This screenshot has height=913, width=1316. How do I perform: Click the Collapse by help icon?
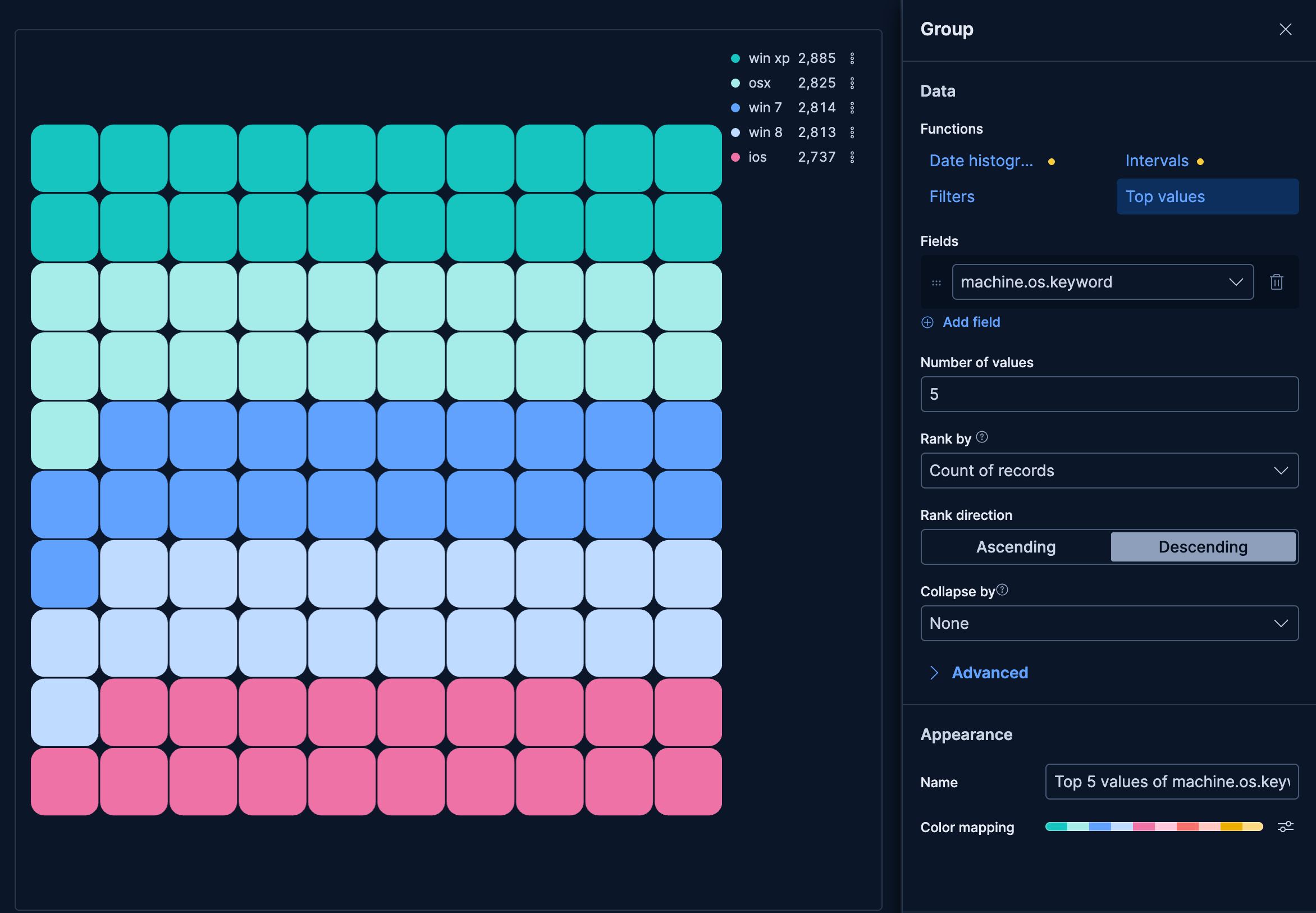(x=1002, y=589)
